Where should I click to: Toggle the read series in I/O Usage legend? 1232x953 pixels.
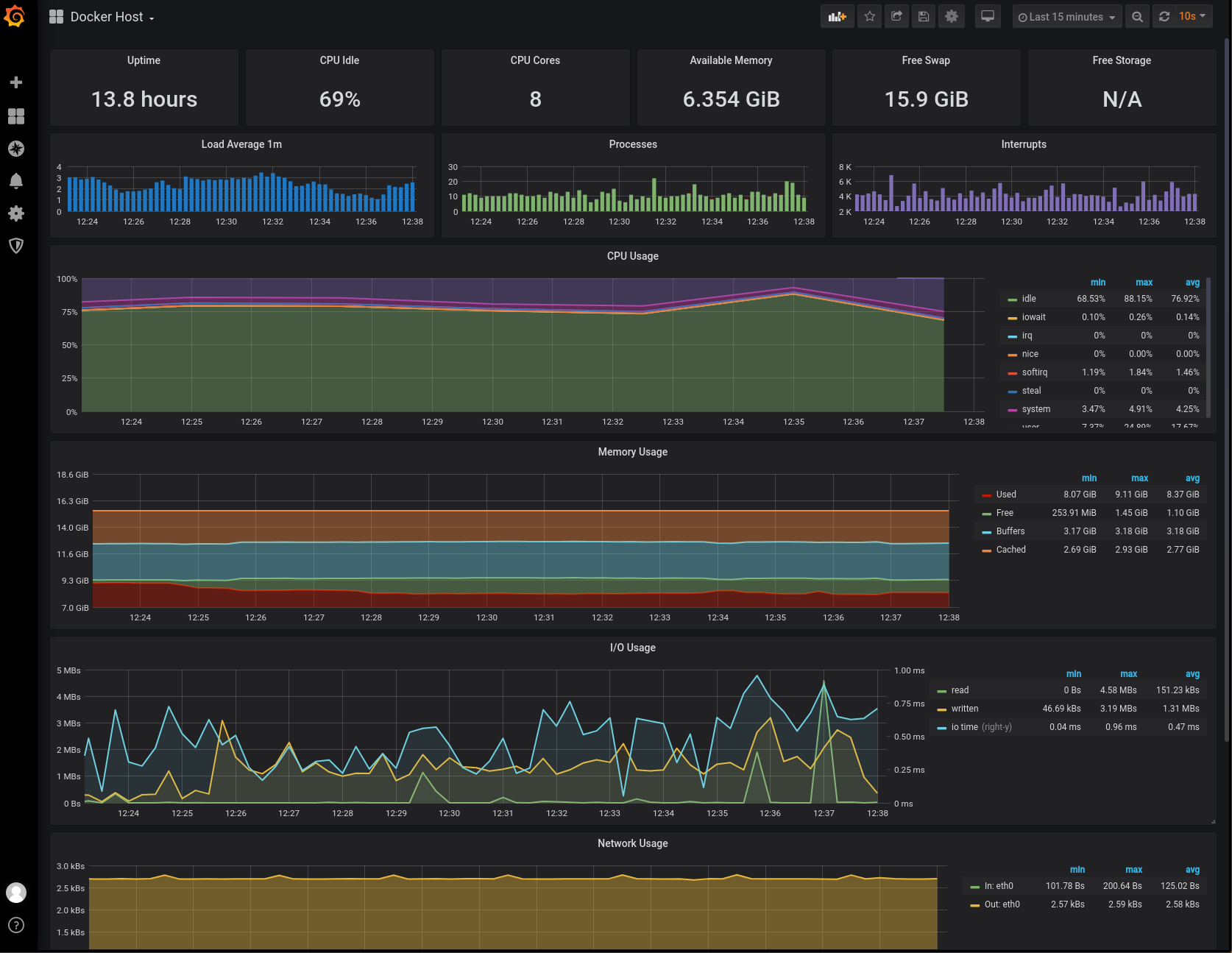coord(959,690)
